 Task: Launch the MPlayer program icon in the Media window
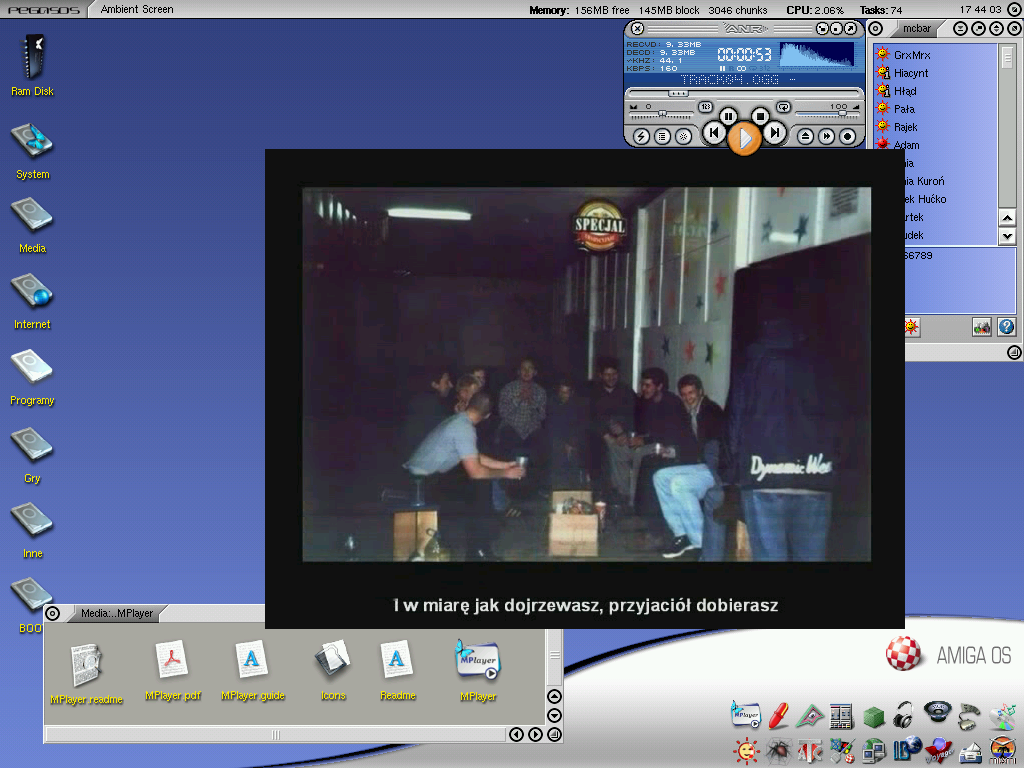point(477,671)
